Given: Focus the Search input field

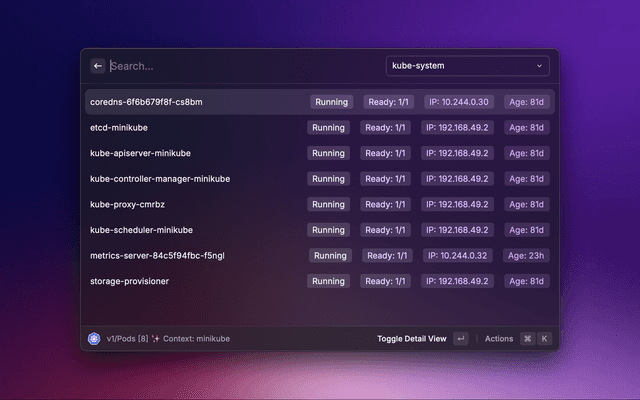Looking at the screenshot, I should pos(240,66).
